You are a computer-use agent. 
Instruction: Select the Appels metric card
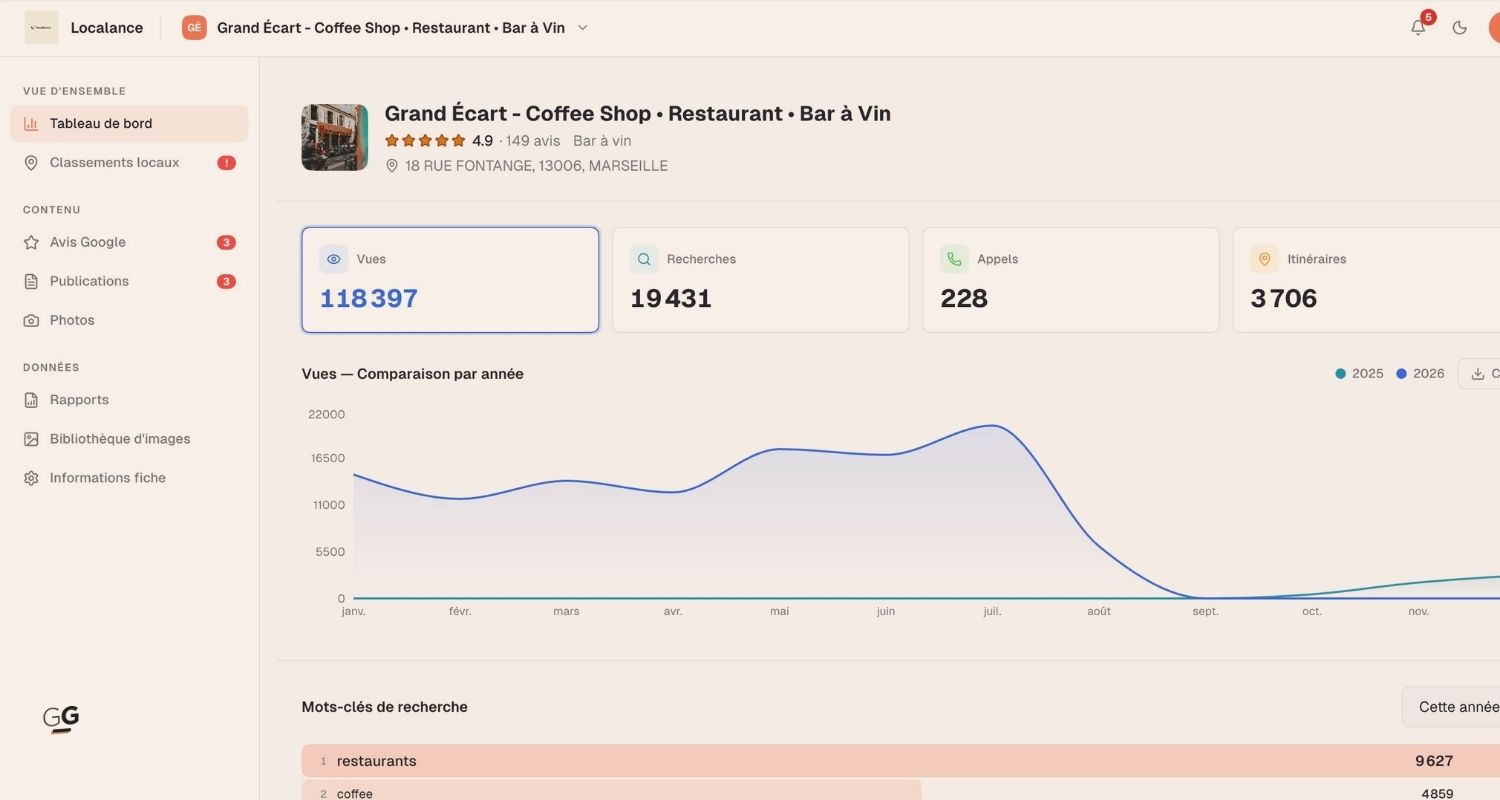click(1071, 280)
